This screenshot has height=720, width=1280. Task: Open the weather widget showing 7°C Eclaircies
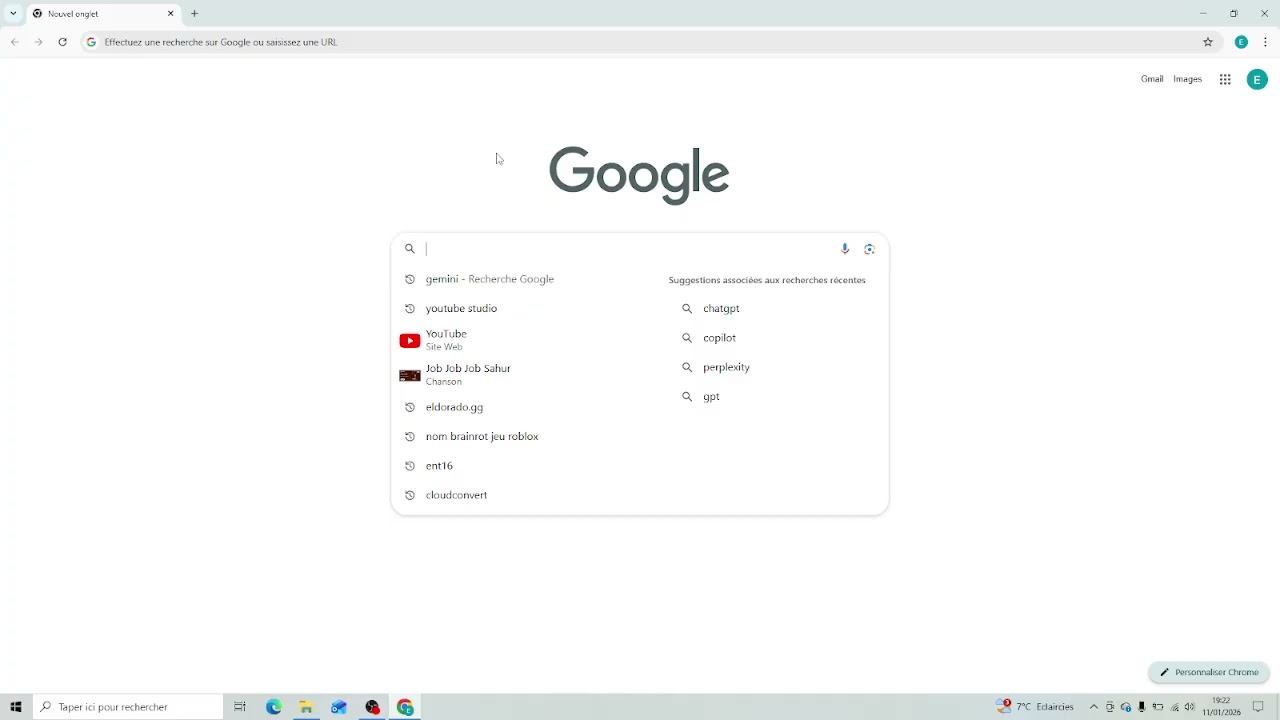(1036, 707)
